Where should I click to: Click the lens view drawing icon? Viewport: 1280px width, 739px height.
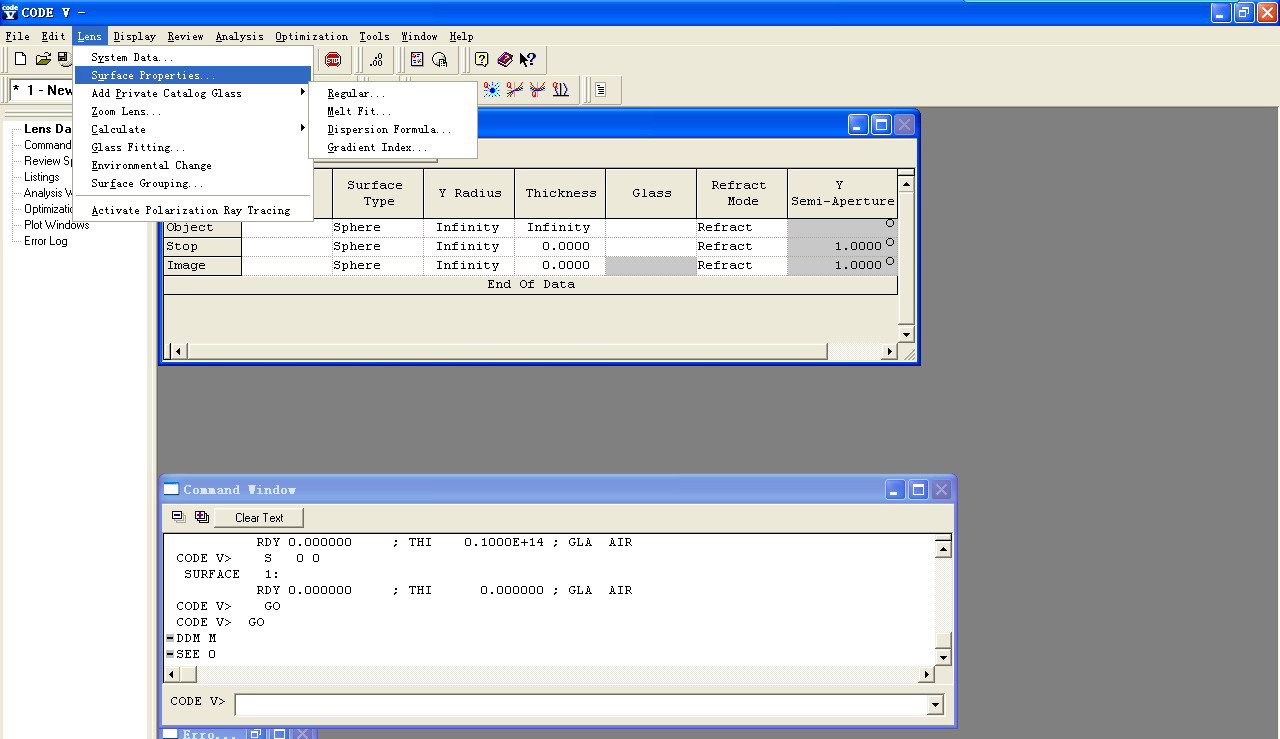tap(560, 90)
